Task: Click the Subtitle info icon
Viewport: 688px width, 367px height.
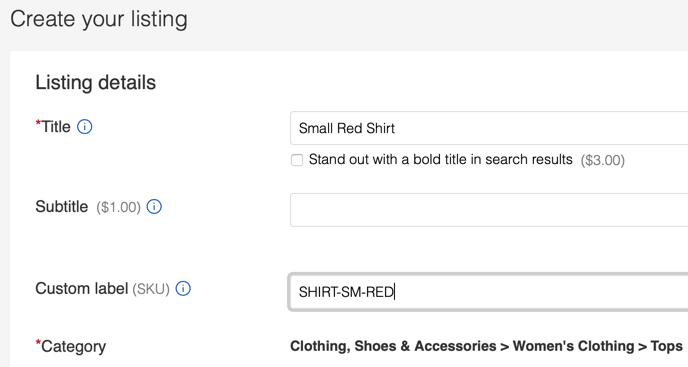Action: pyautogui.click(x=154, y=206)
